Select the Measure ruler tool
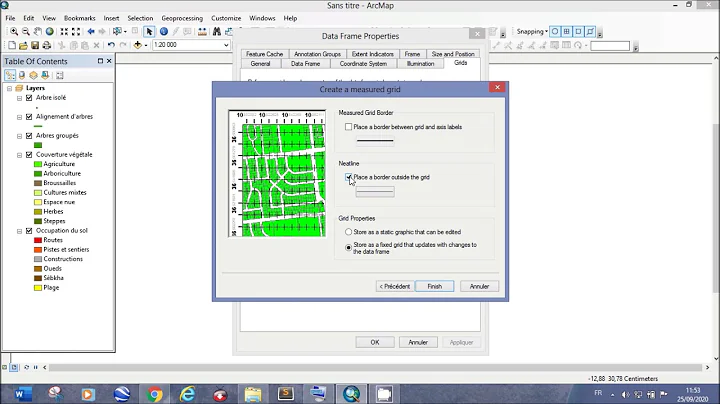Image resolution: width=720 pixels, height=404 pixels. click(202, 31)
